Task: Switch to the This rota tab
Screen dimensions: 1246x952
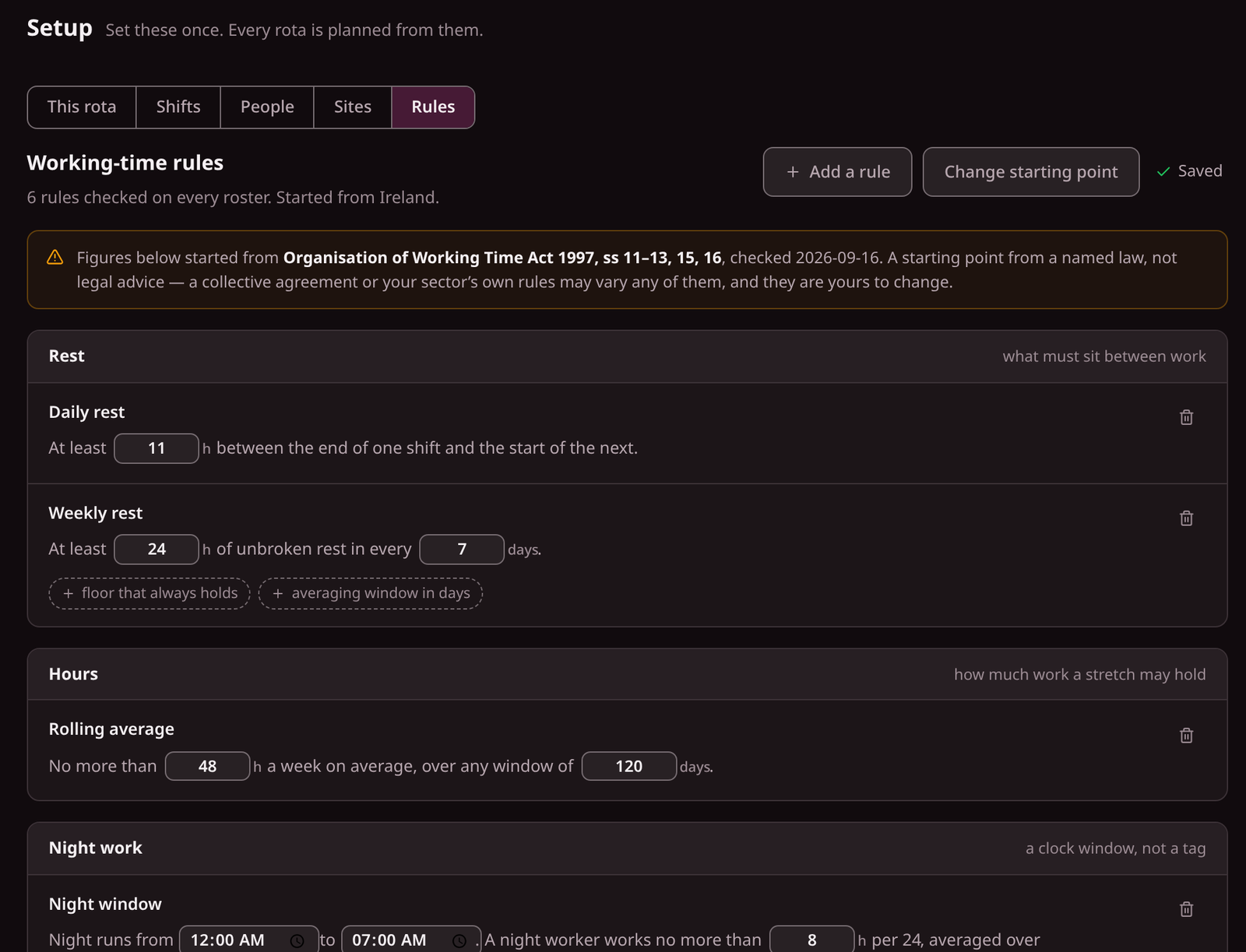Action: (82, 107)
